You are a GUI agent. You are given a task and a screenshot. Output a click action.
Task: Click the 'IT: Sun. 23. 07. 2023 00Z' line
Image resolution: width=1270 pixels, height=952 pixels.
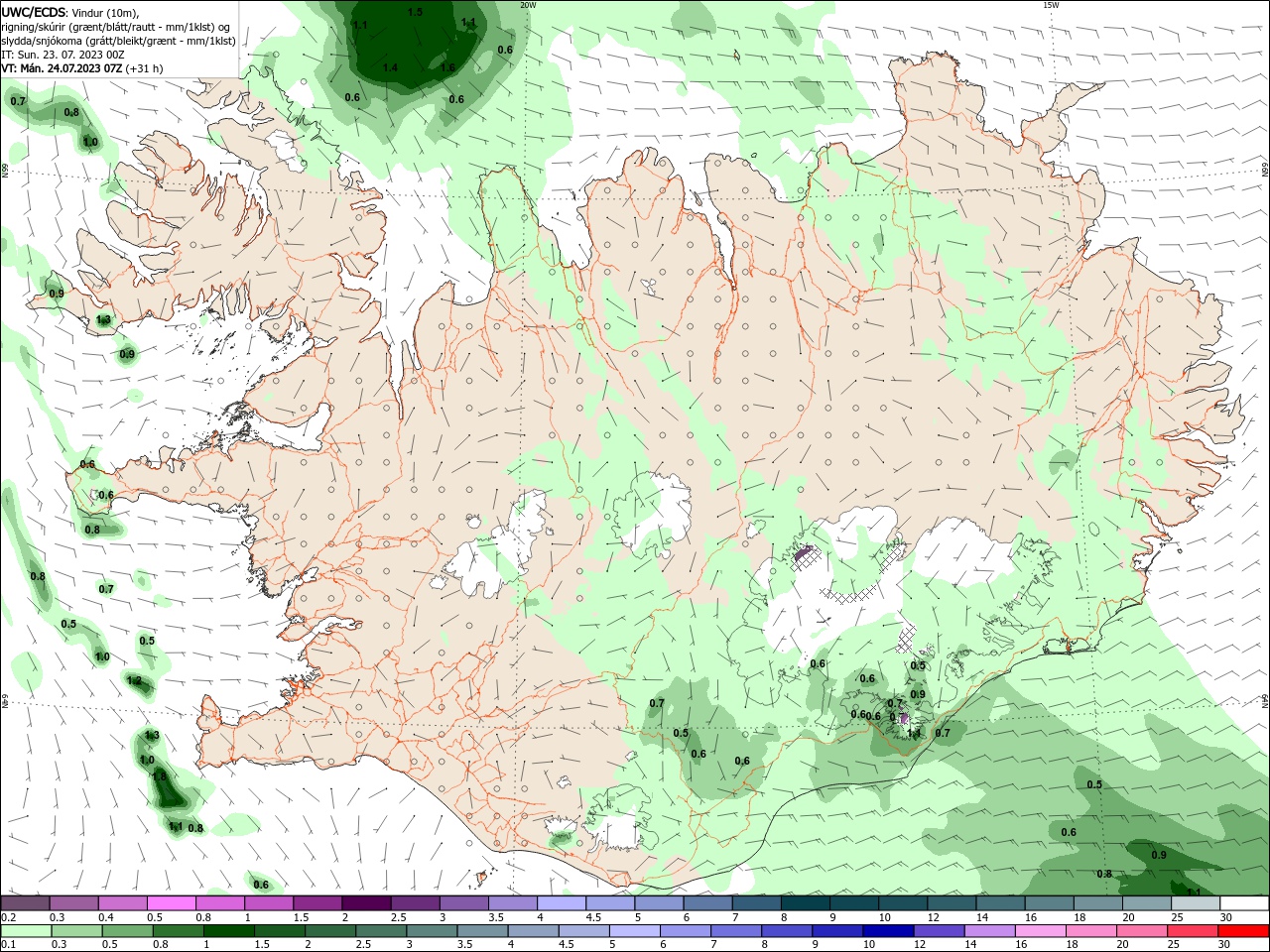(x=63, y=55)
